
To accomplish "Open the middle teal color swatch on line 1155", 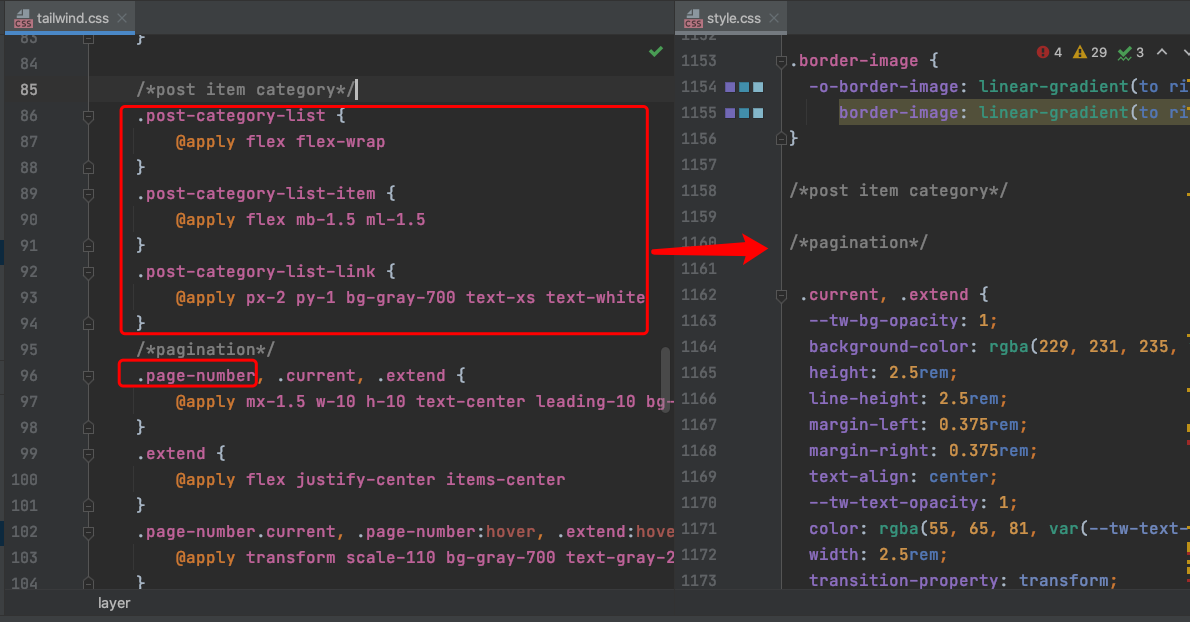I will pos(745,113).
